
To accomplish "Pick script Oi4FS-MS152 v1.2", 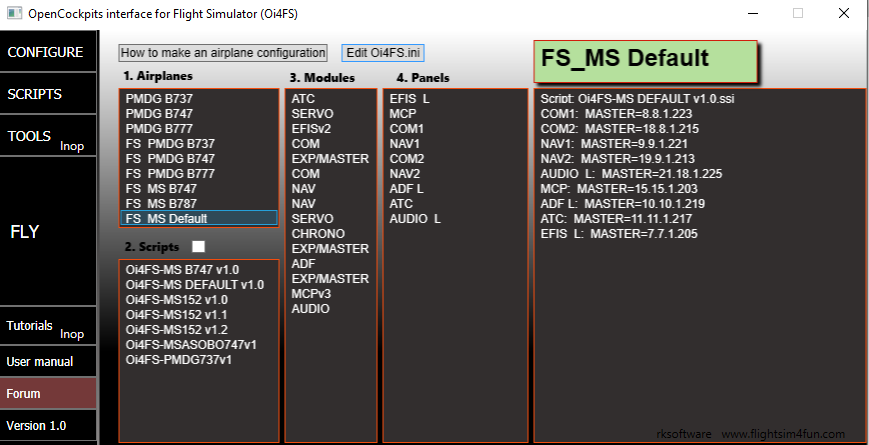I will coord(199,330).
